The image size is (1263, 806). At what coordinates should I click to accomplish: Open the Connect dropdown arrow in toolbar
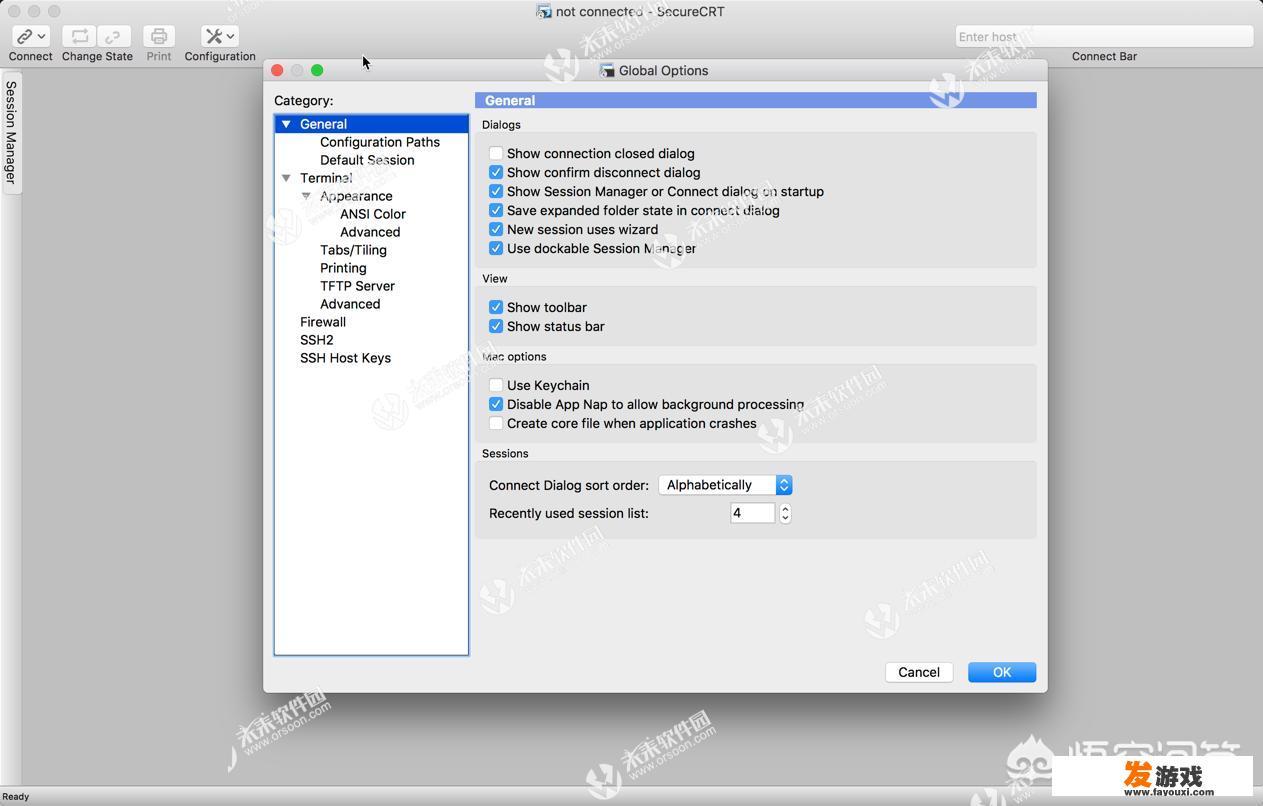click(x=42, y=36)
